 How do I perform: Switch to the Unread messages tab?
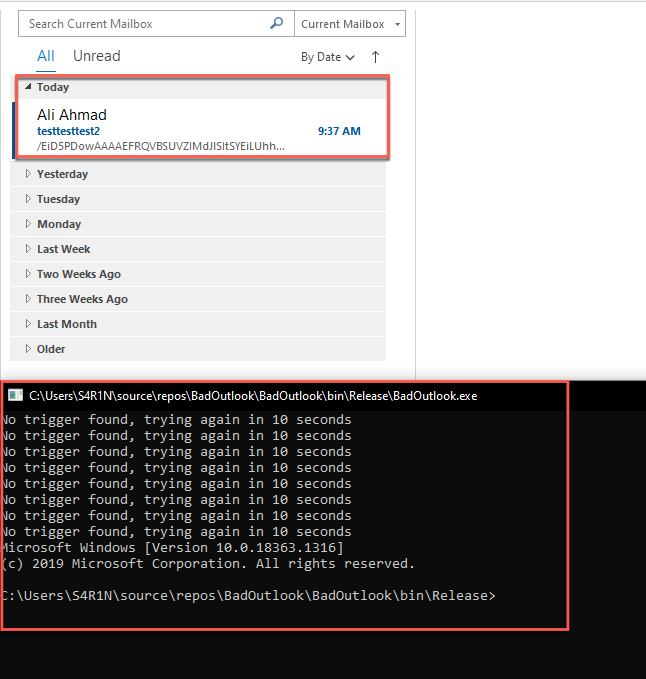point(96,56)
